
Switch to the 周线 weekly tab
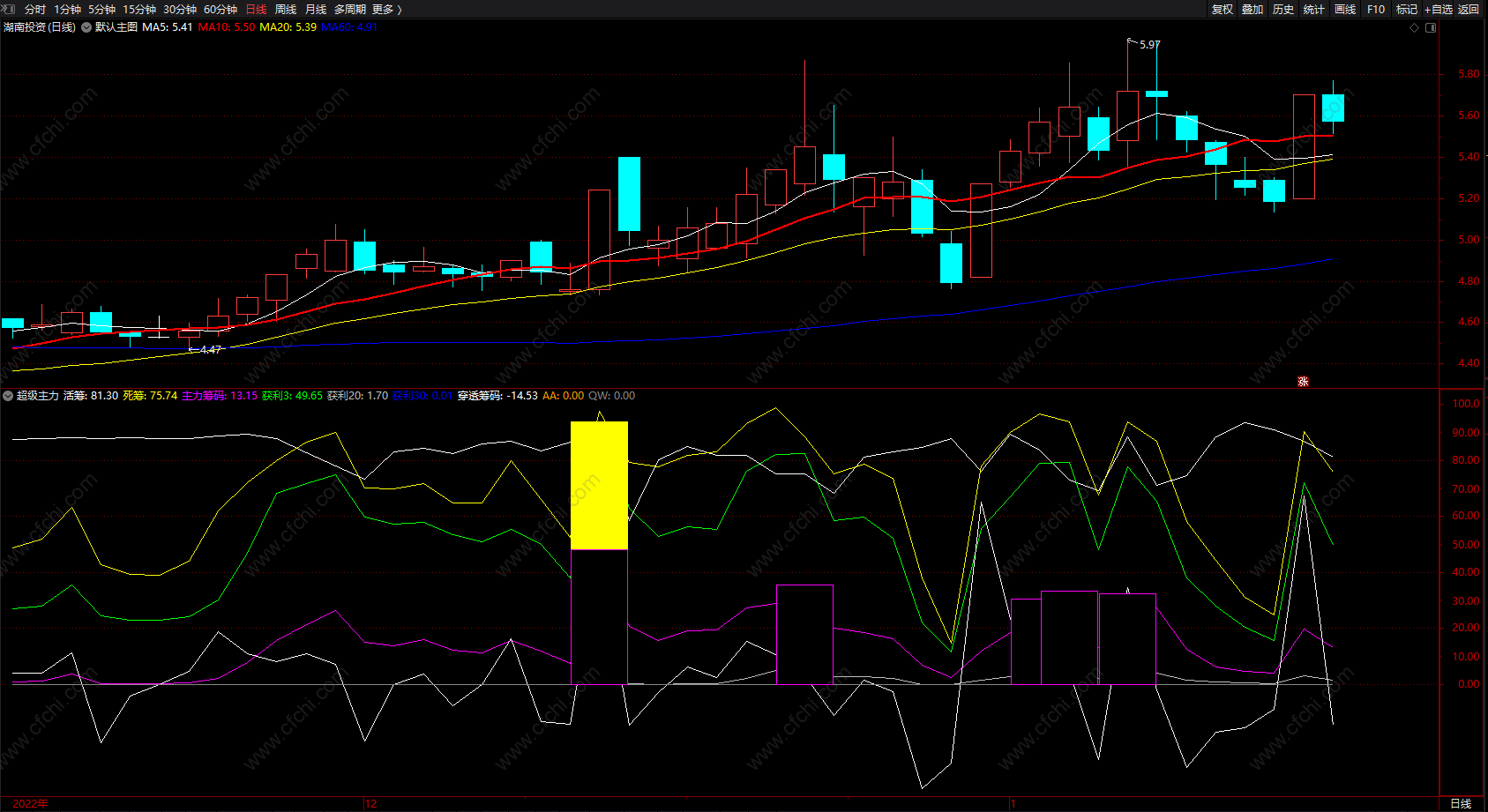(286, 9)
